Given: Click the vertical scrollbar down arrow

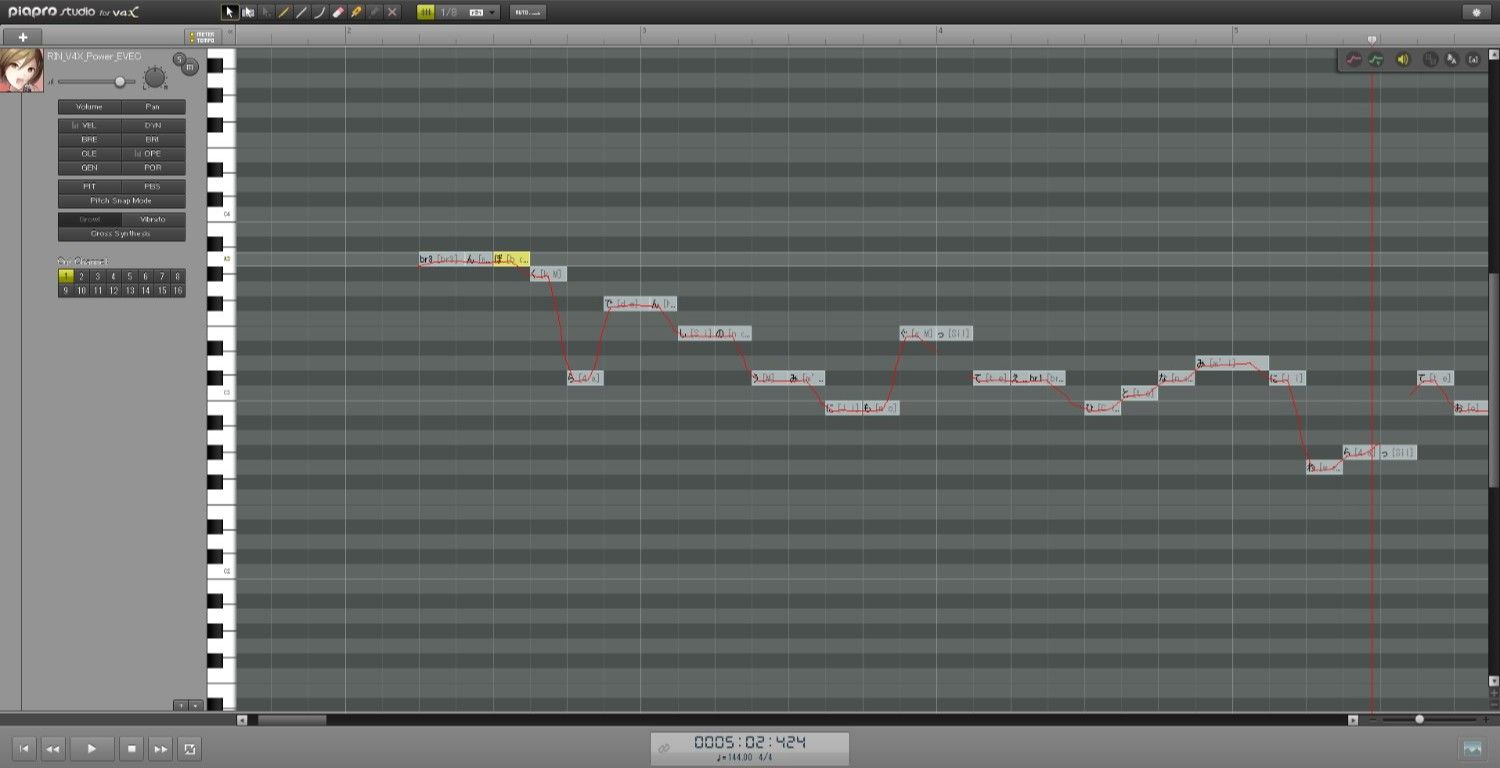Looking at the screenshot, I should pos(1494,681).
